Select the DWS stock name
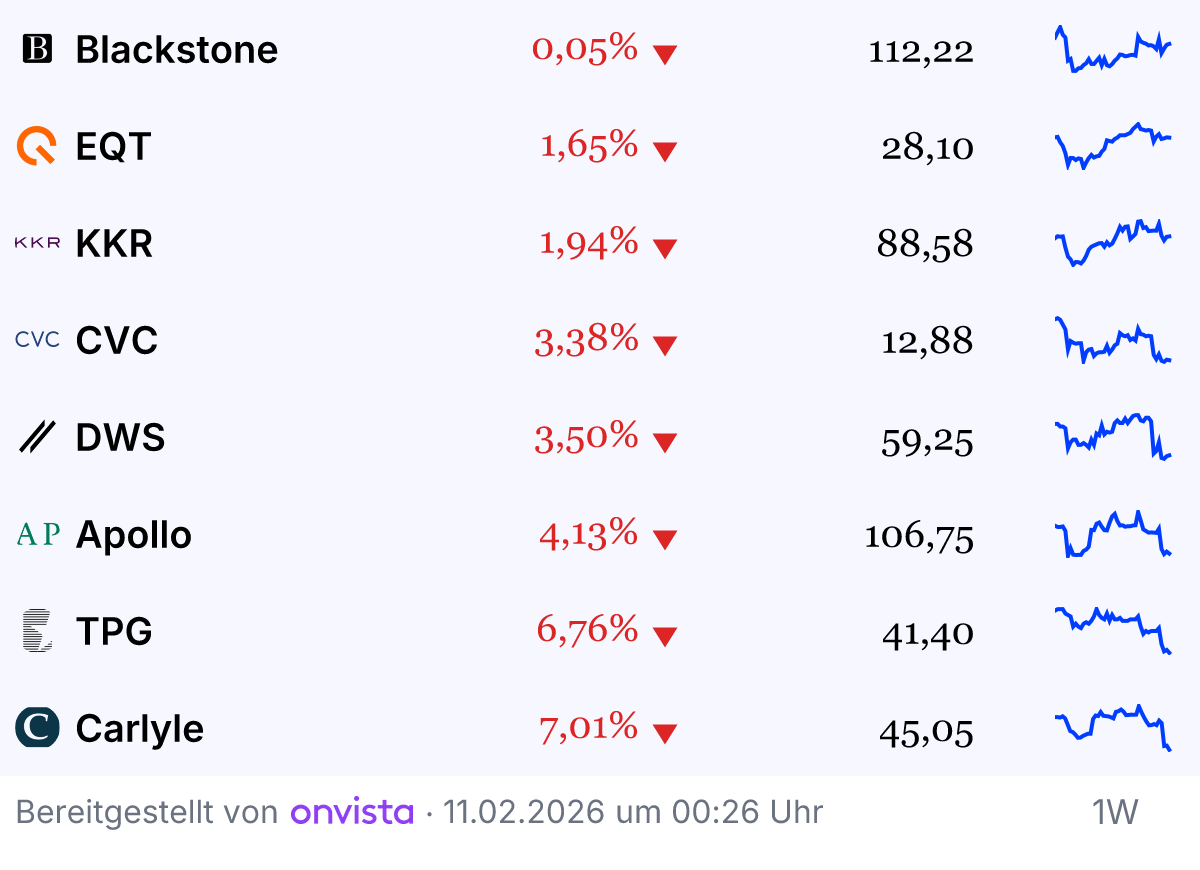Screen dimensions: 1200x870 click(x=120, y=437)
